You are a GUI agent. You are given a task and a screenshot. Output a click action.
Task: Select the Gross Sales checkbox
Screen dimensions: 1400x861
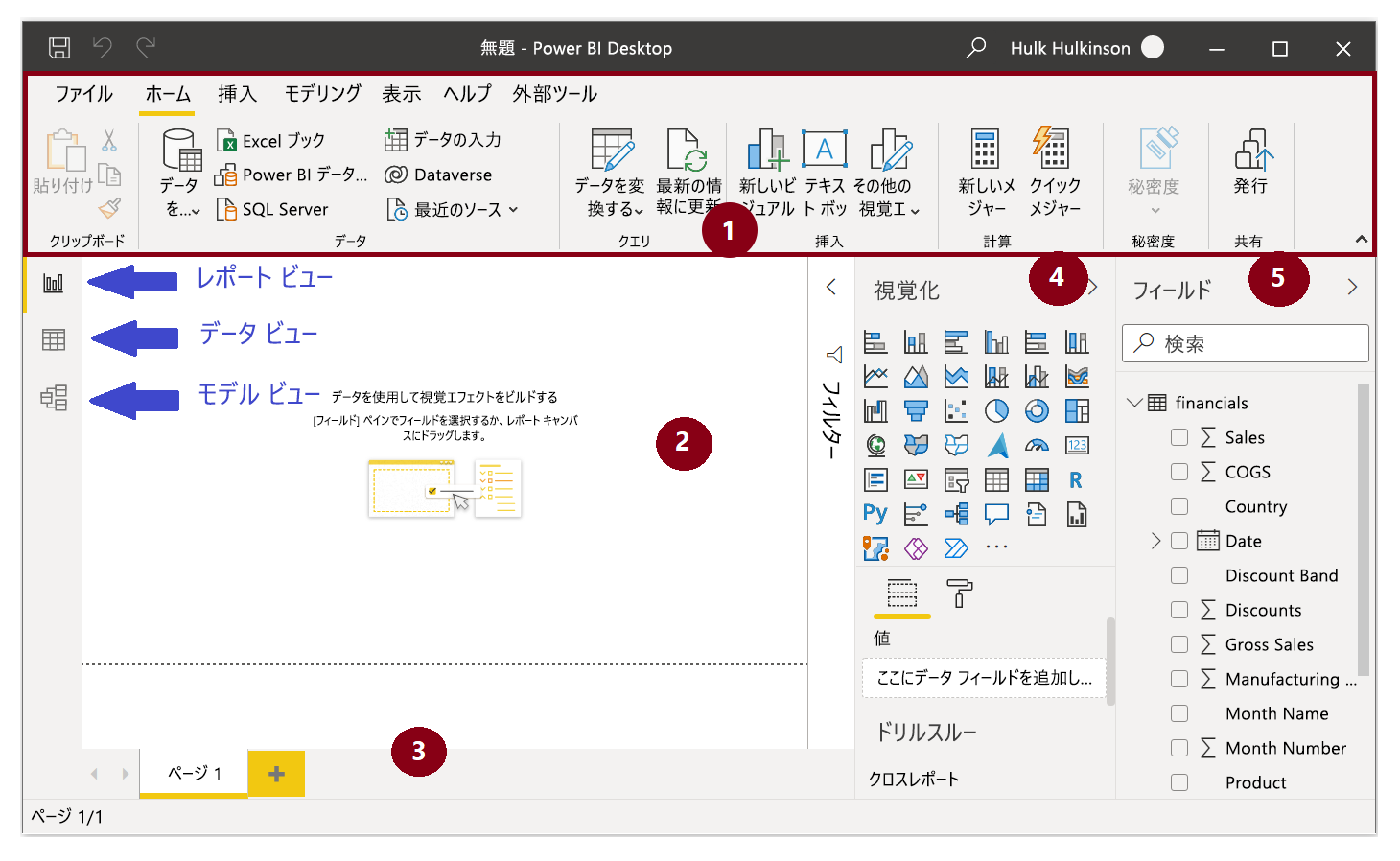pyautogui.click(x=1179, y=644)
